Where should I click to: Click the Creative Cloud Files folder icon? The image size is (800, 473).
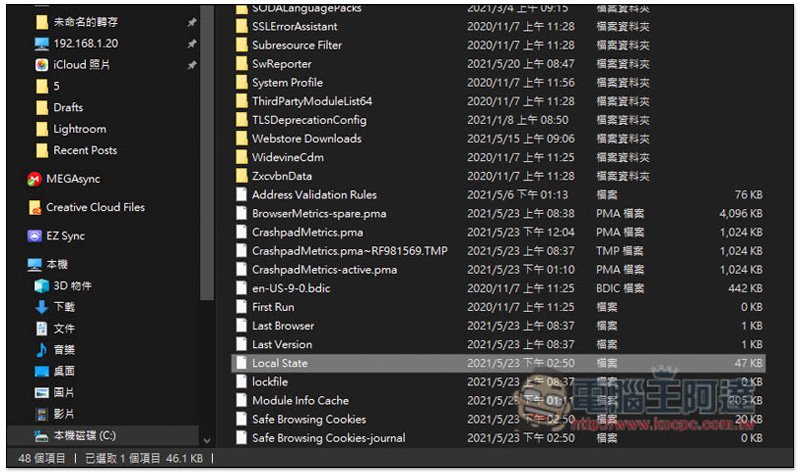click(x=34, y=208)
